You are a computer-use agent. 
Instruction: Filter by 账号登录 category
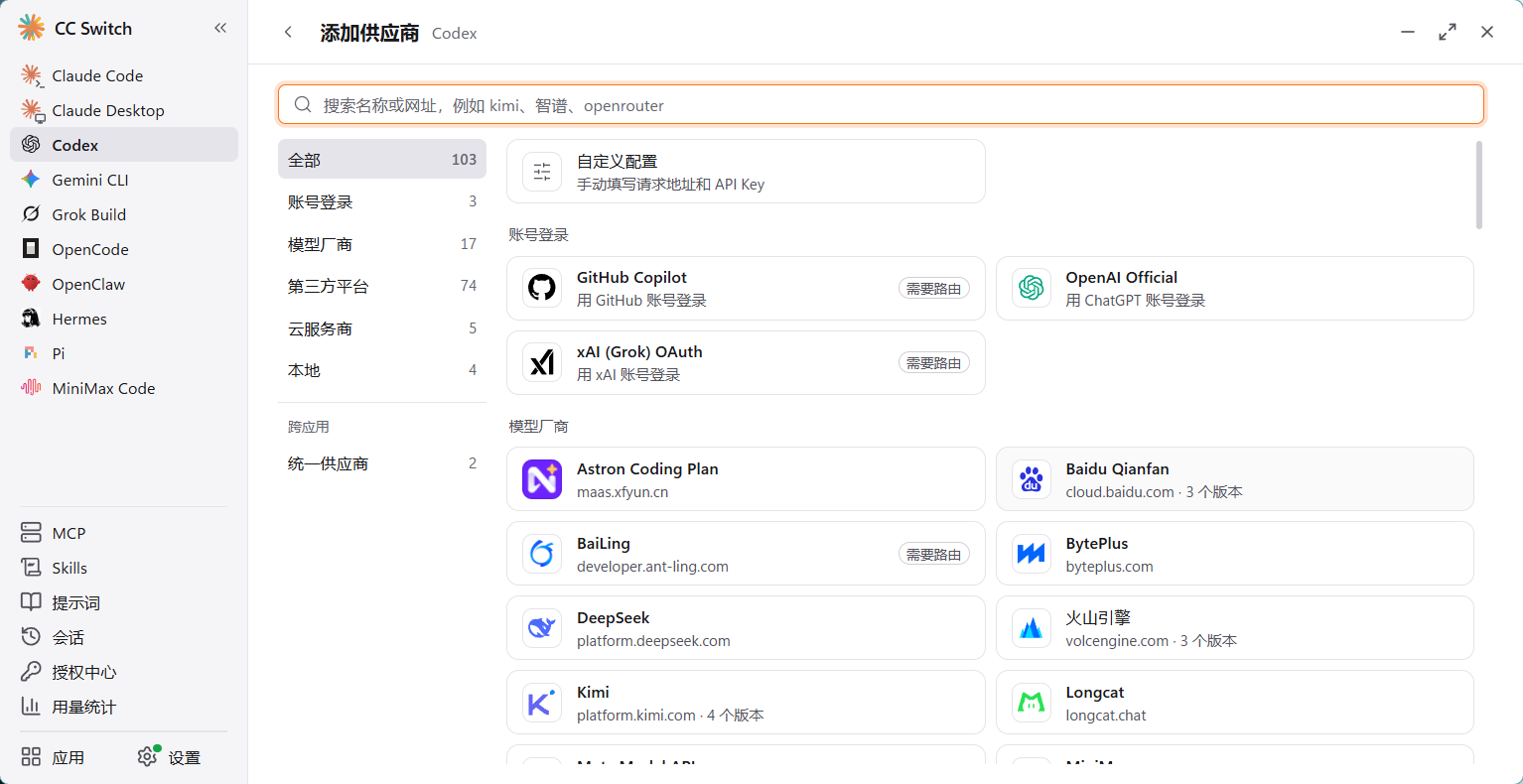coord(382,201)
